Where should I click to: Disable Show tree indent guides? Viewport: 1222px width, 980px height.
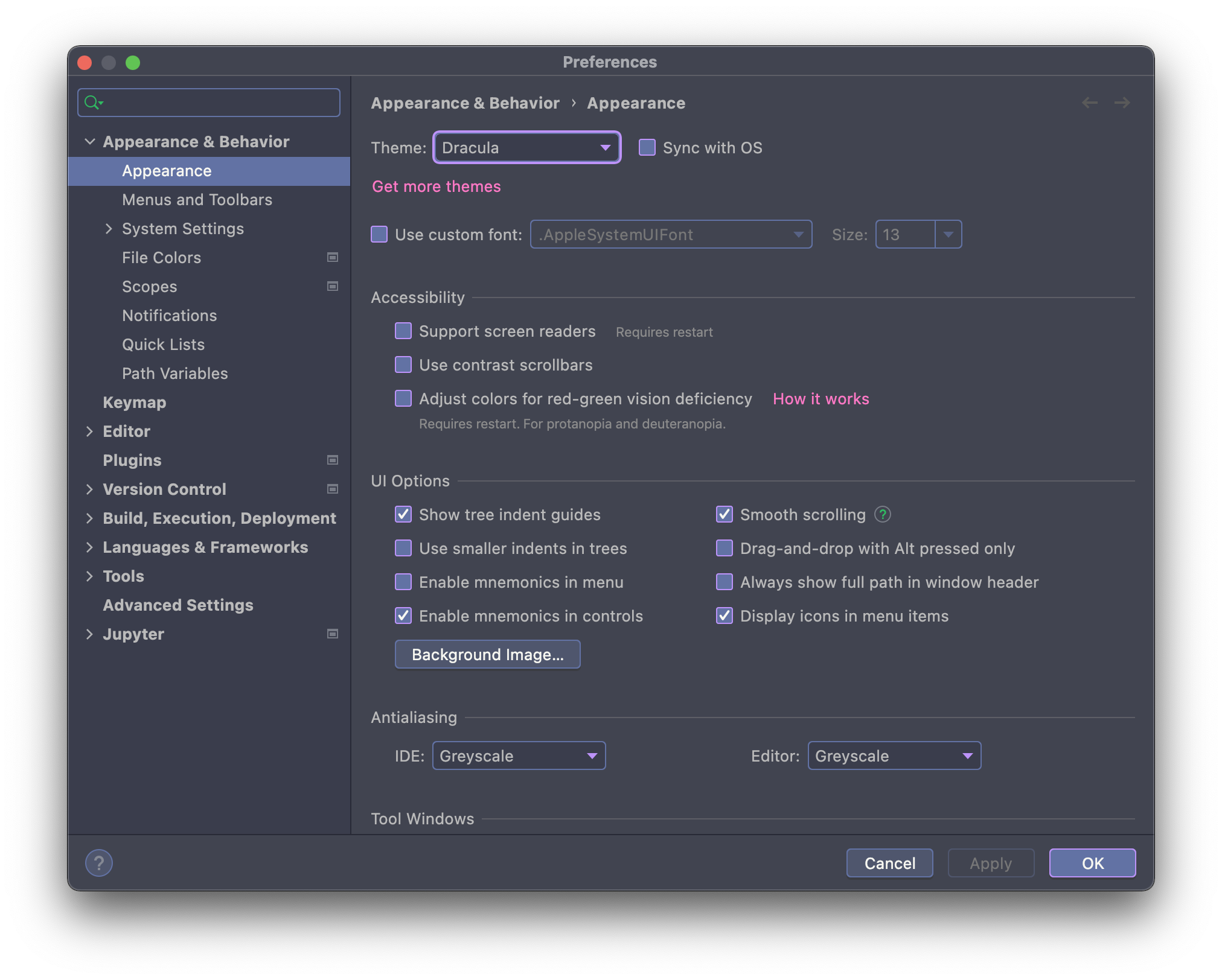point(403,515)
